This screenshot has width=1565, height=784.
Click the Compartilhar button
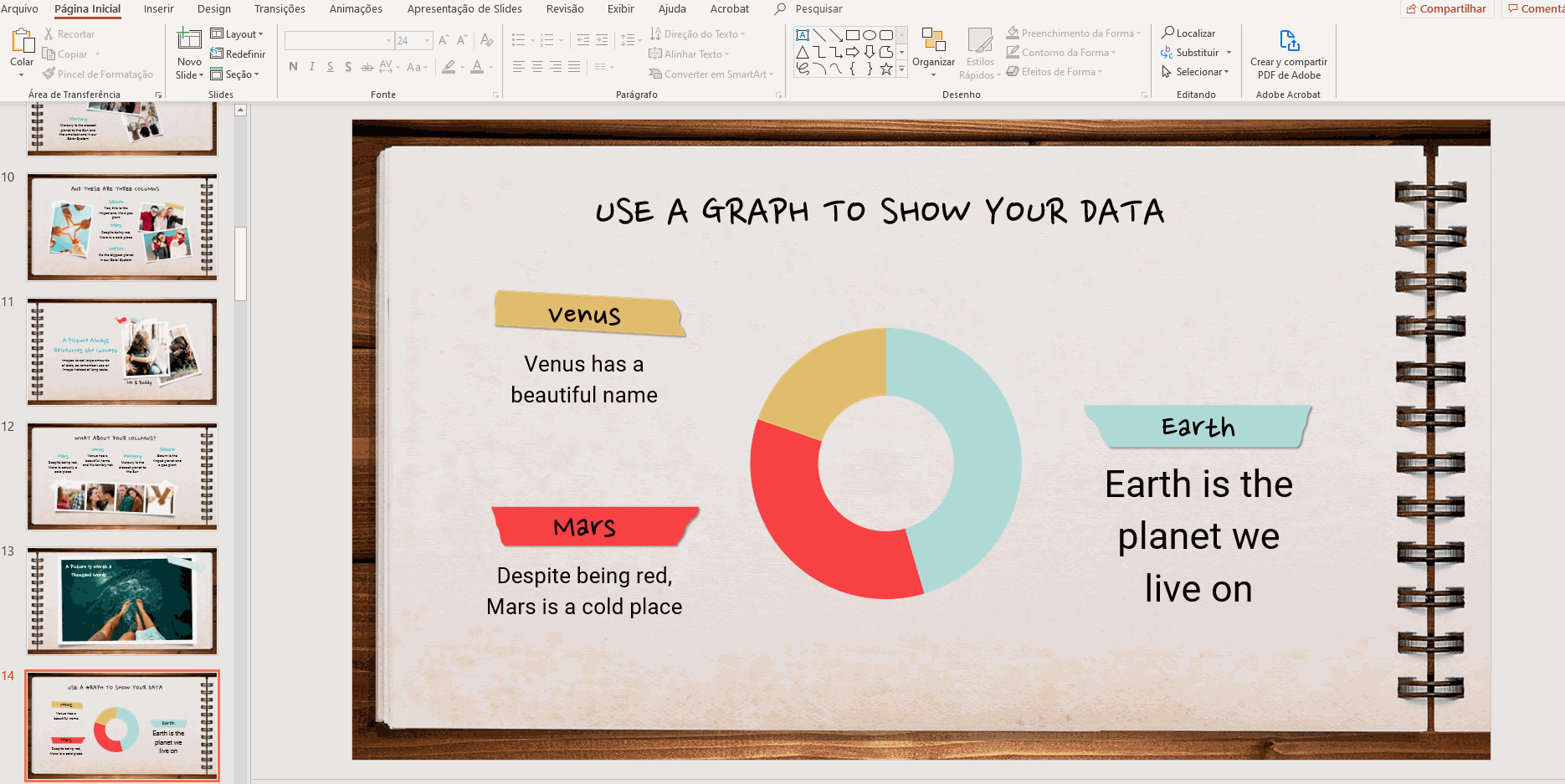(x=1447, y=8)
